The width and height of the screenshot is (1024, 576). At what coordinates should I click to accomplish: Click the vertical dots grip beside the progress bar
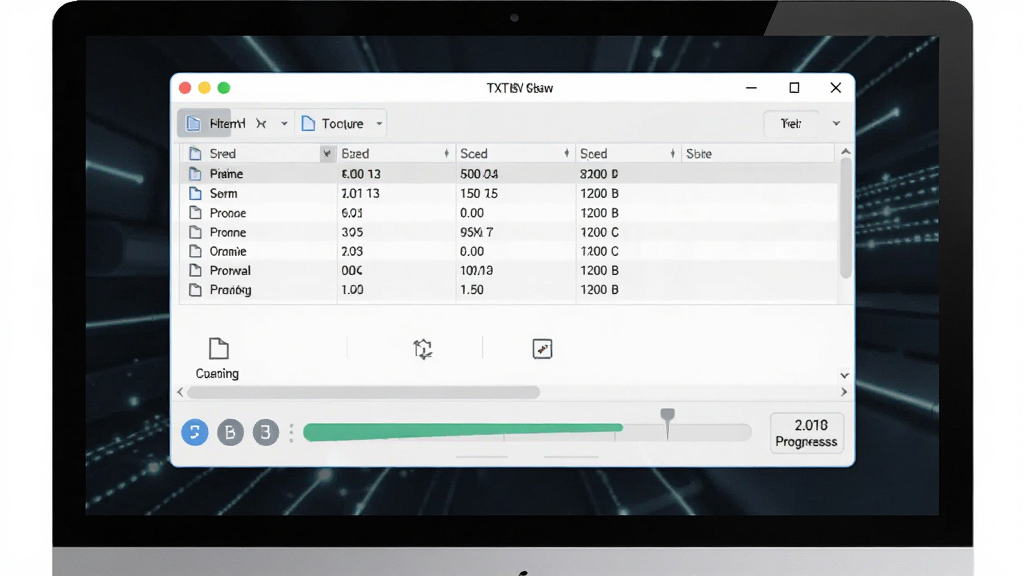291,432
